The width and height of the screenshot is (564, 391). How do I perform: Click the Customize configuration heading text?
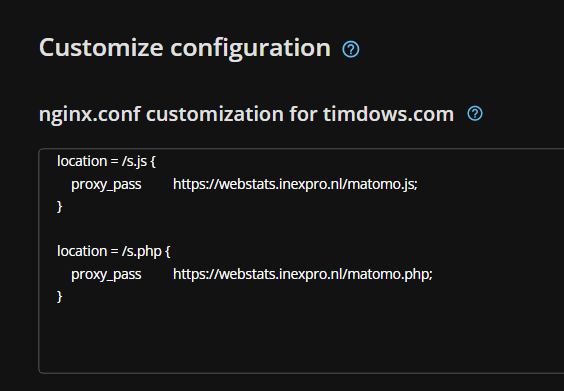tap(185, 48)
